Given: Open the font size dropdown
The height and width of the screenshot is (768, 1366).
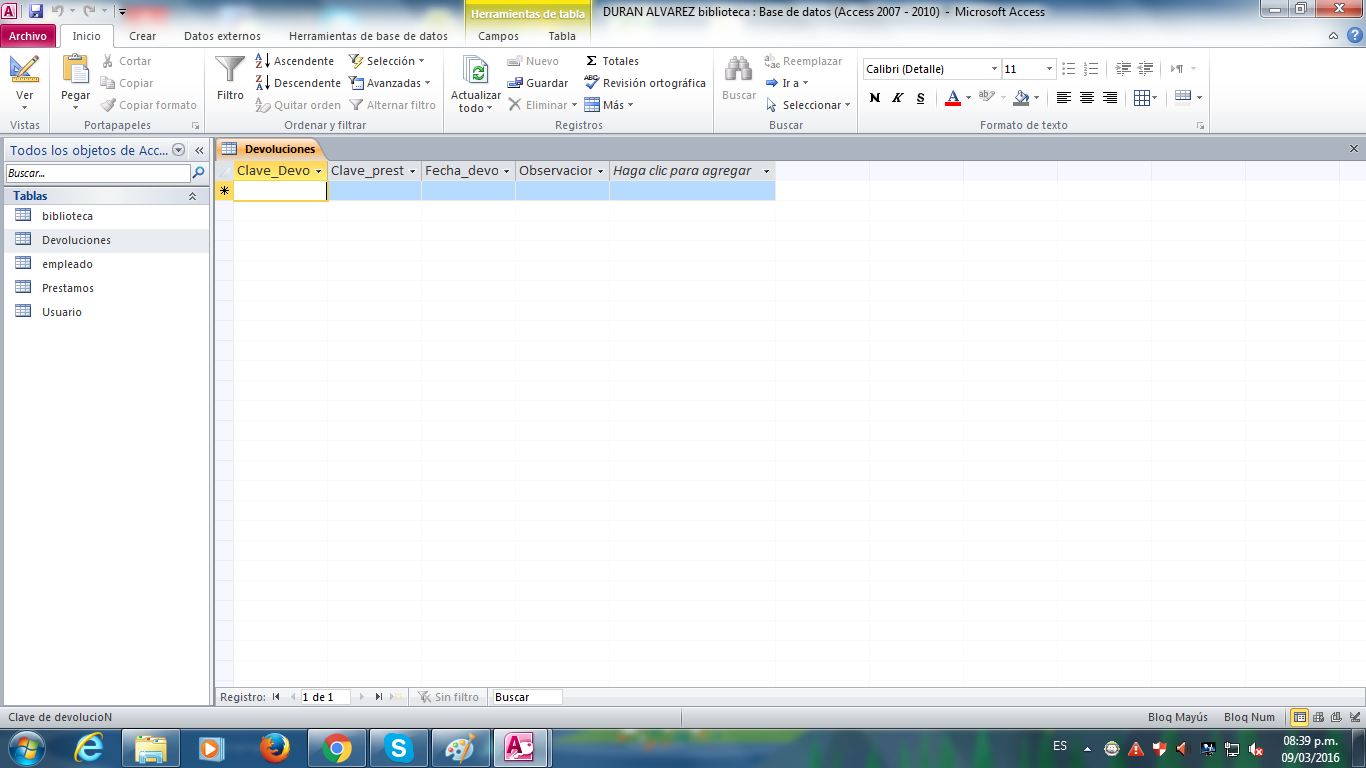Looking at the screenshot, I should pyautogui.click(x=1049, y=69).
